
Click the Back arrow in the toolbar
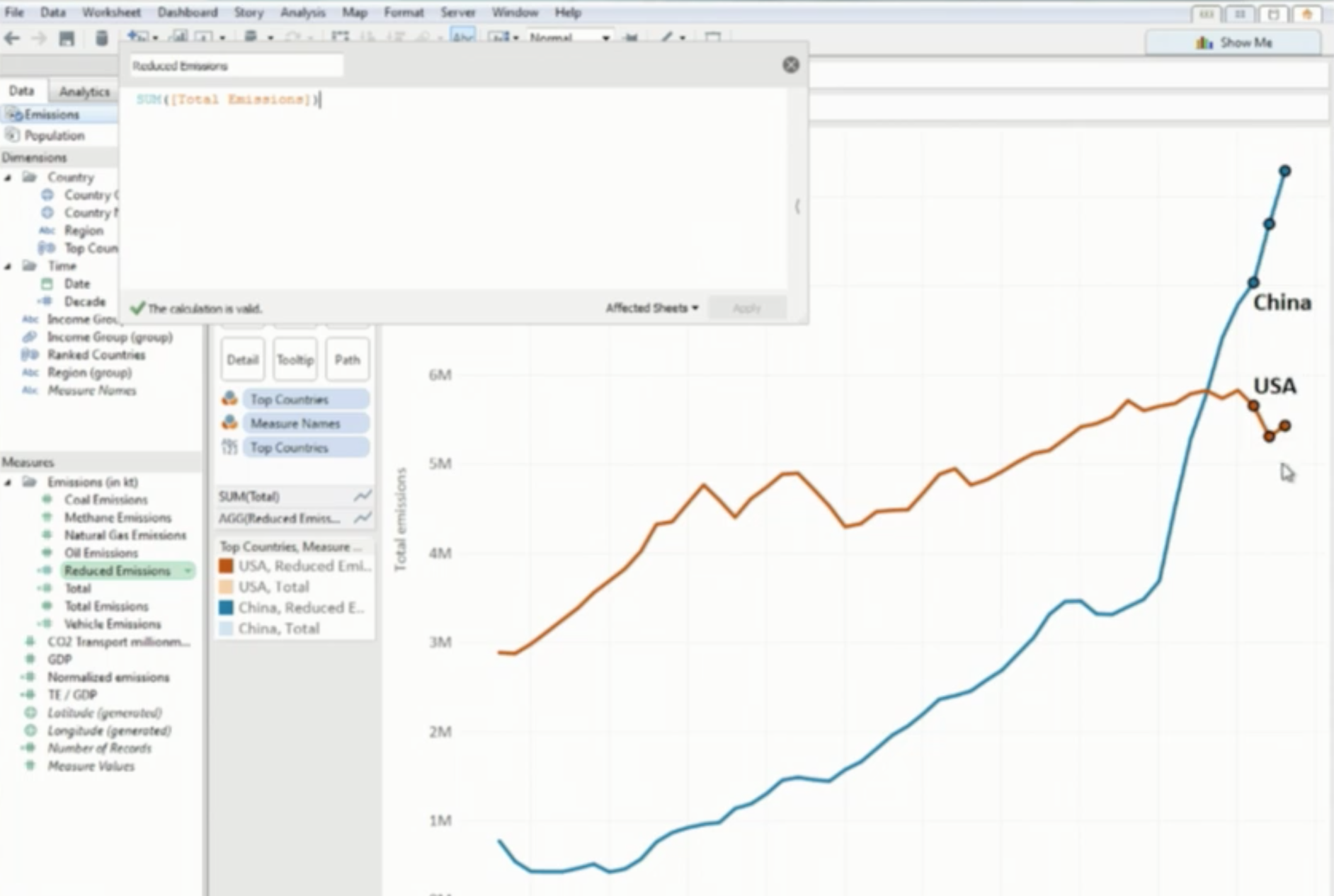[12, 38]
